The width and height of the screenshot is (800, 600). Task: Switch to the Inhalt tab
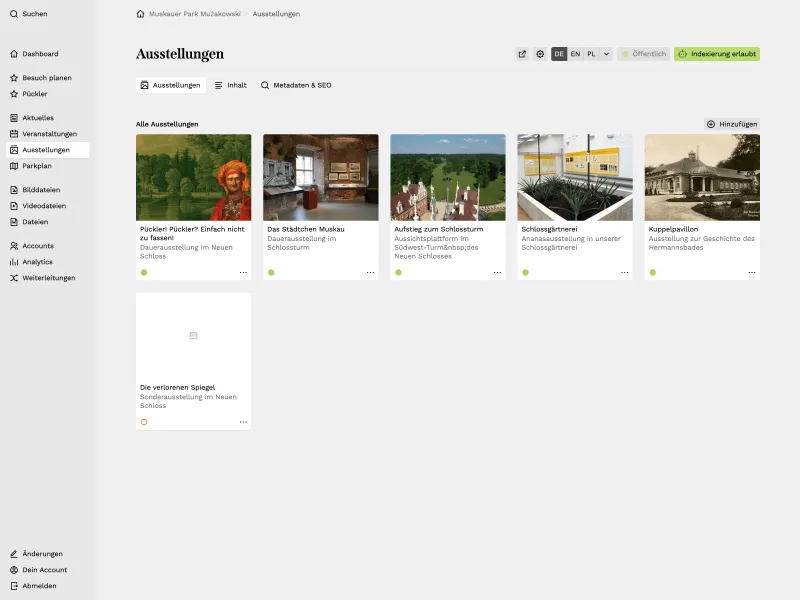231,85
